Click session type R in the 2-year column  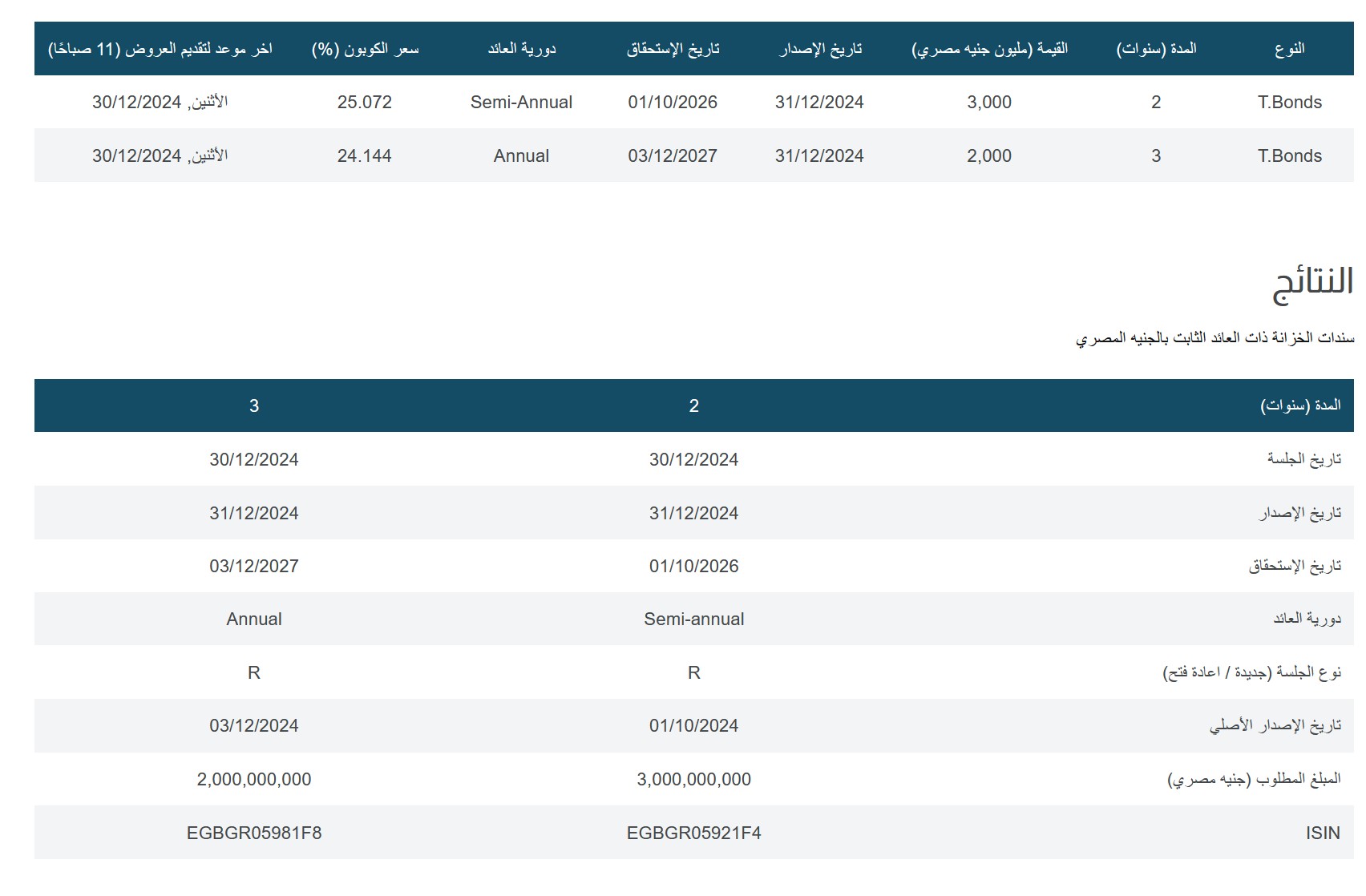[x=694, y=673]
